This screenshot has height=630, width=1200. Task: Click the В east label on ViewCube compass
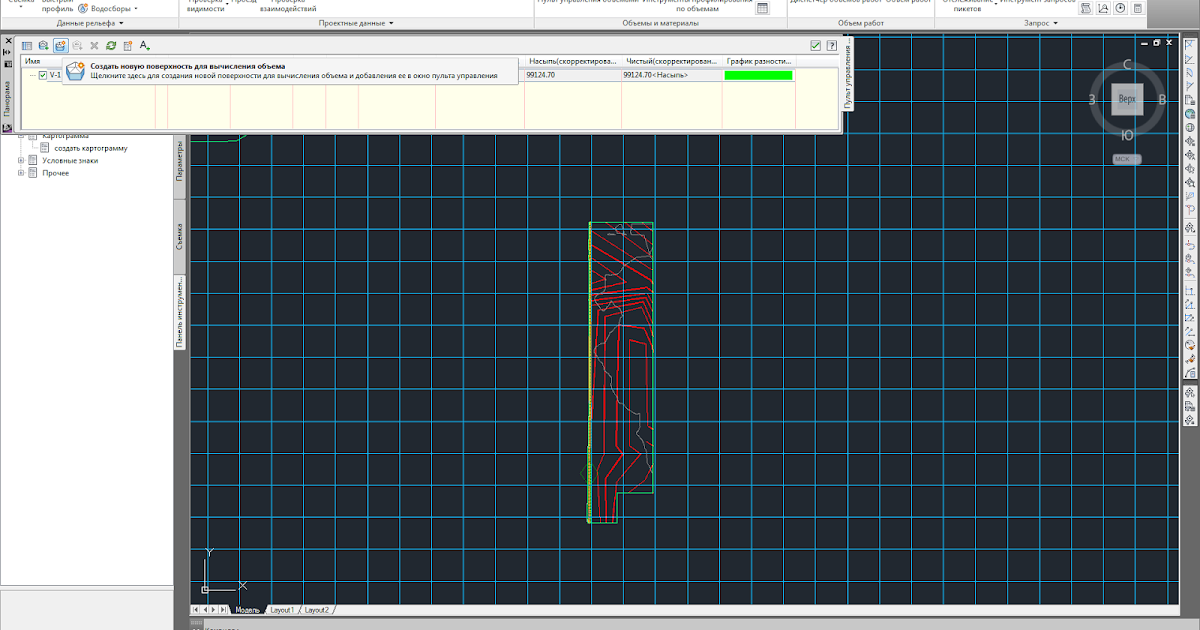1162,99
